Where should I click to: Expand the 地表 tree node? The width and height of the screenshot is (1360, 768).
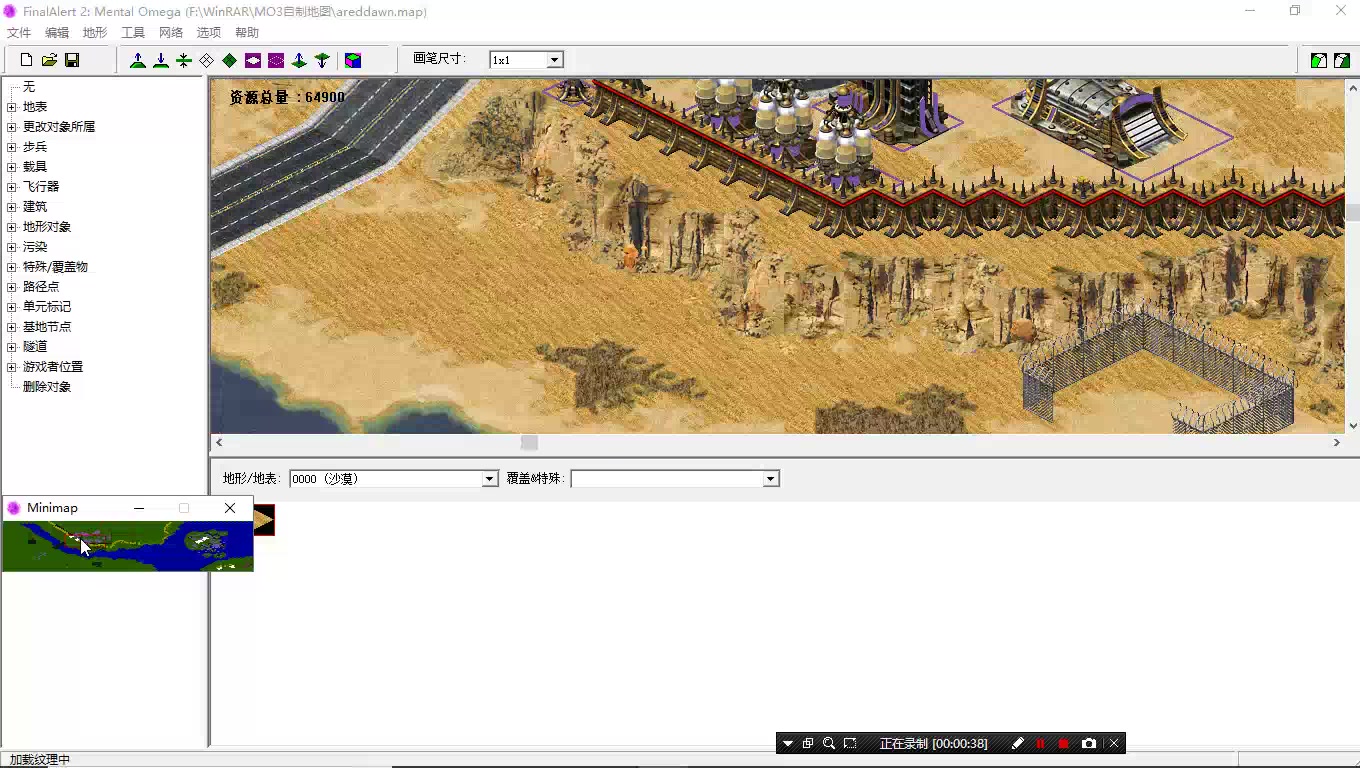click(12, 107)
